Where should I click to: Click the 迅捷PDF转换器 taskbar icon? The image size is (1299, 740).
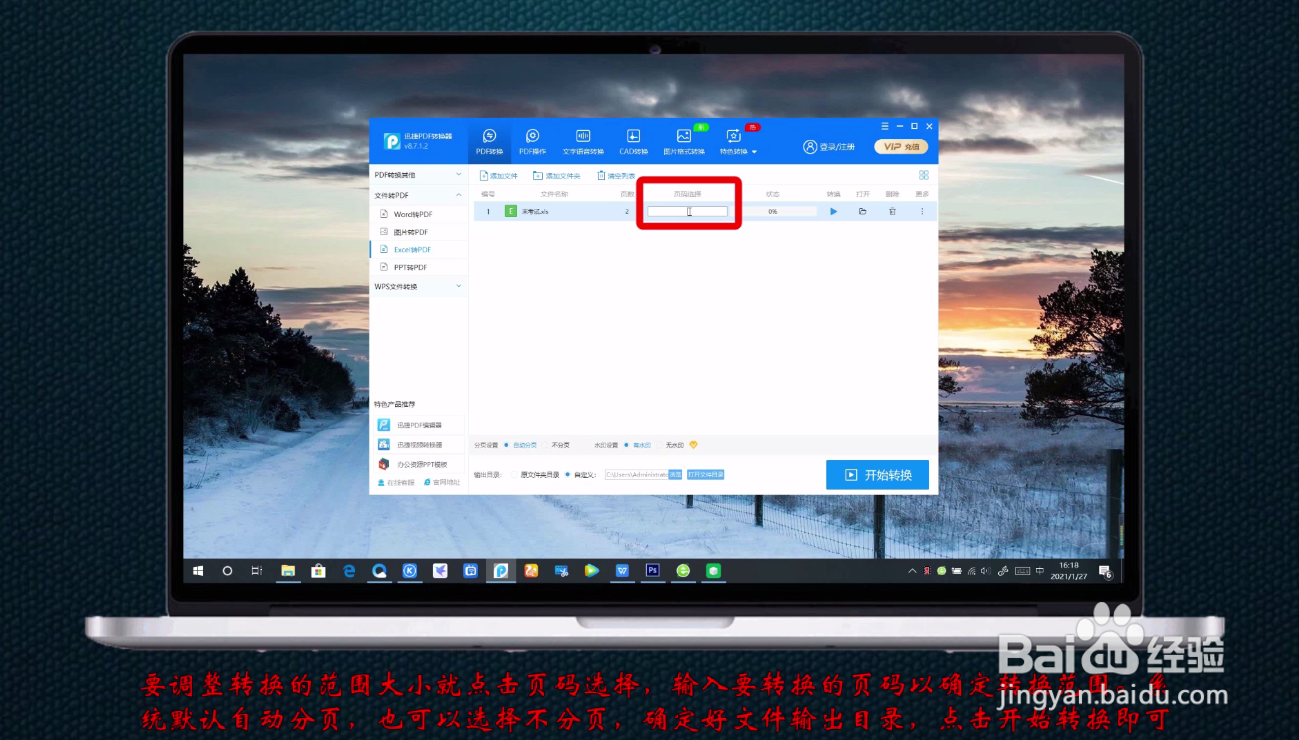501,571
